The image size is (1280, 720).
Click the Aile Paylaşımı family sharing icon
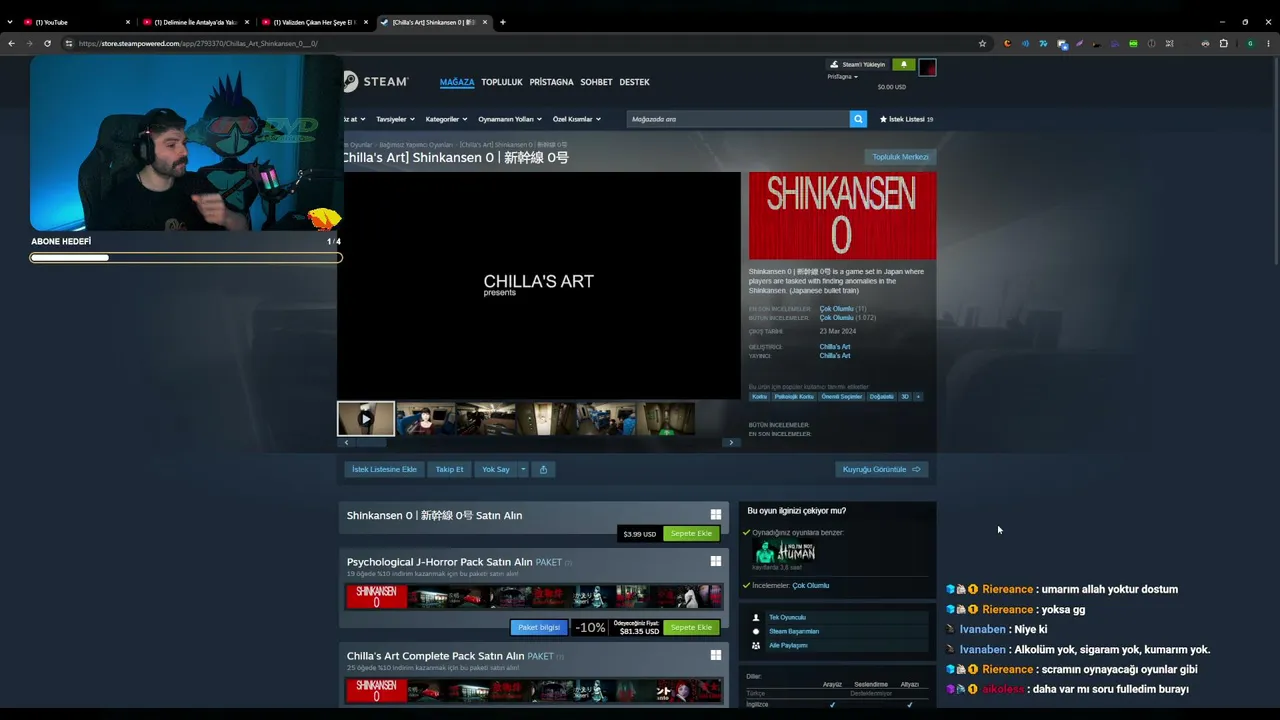[756, 645]
